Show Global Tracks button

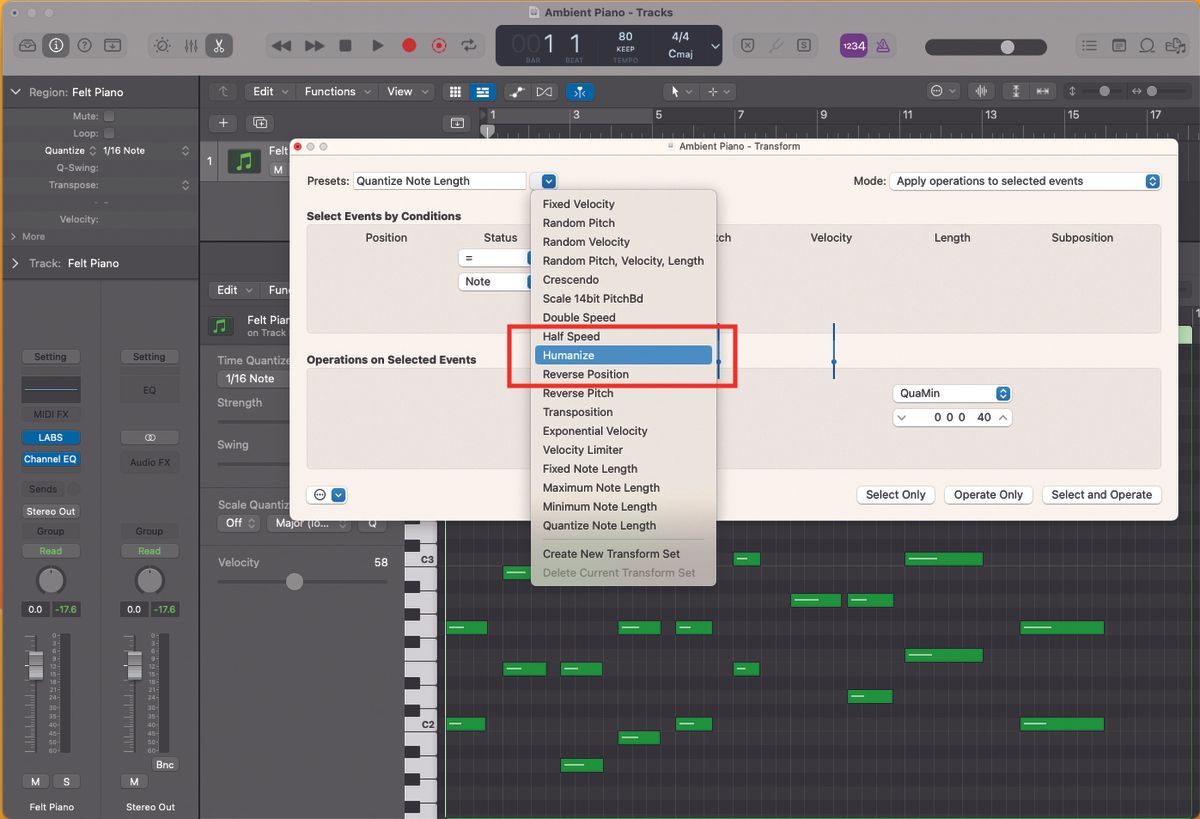pyautogui.click(x=457, y=123)
